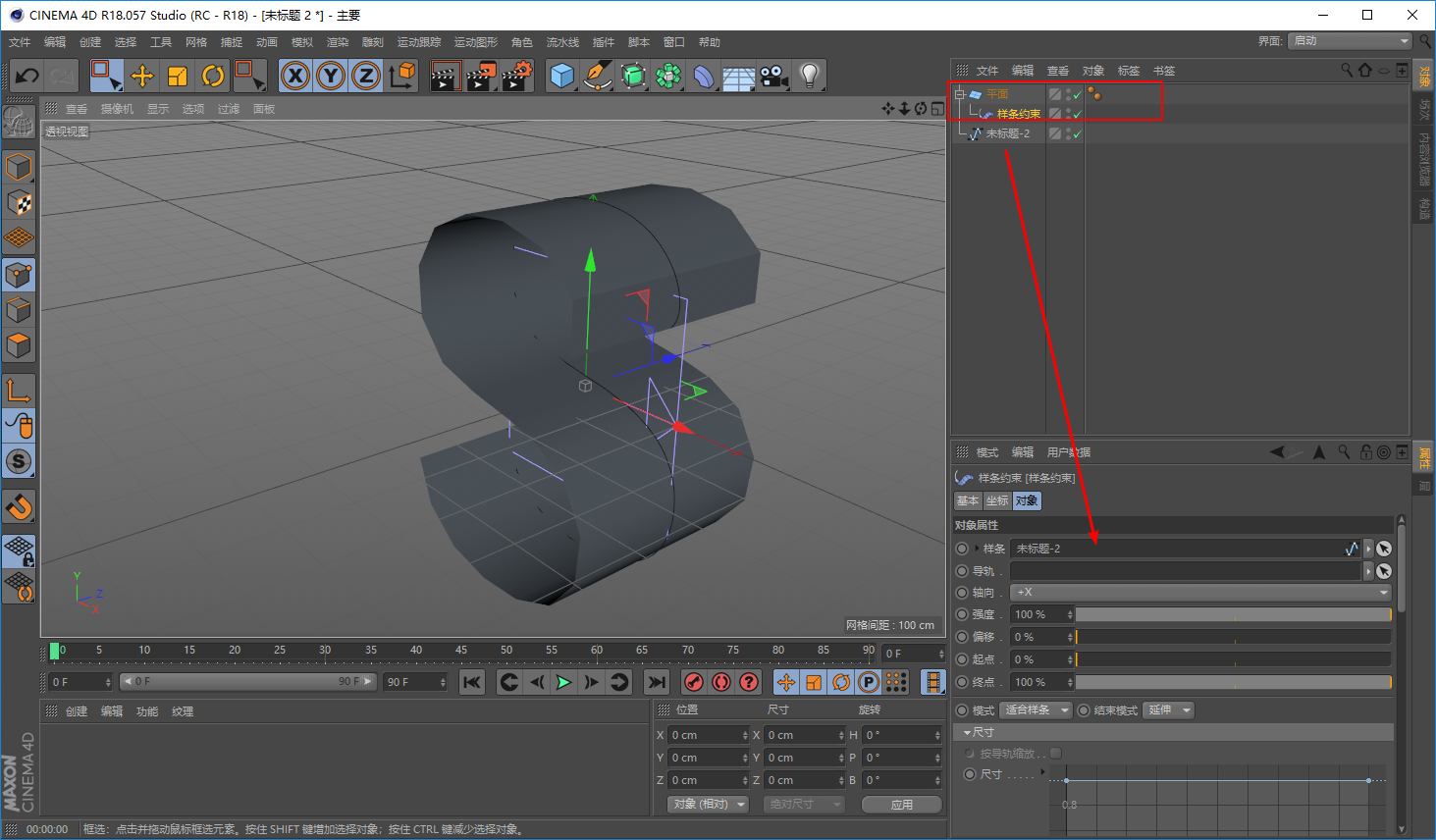Image resolution: width=1436 pixels, height=840 pixels.
Task: Open viewport 摄像机 menu
Action: [x=117, y=109]
